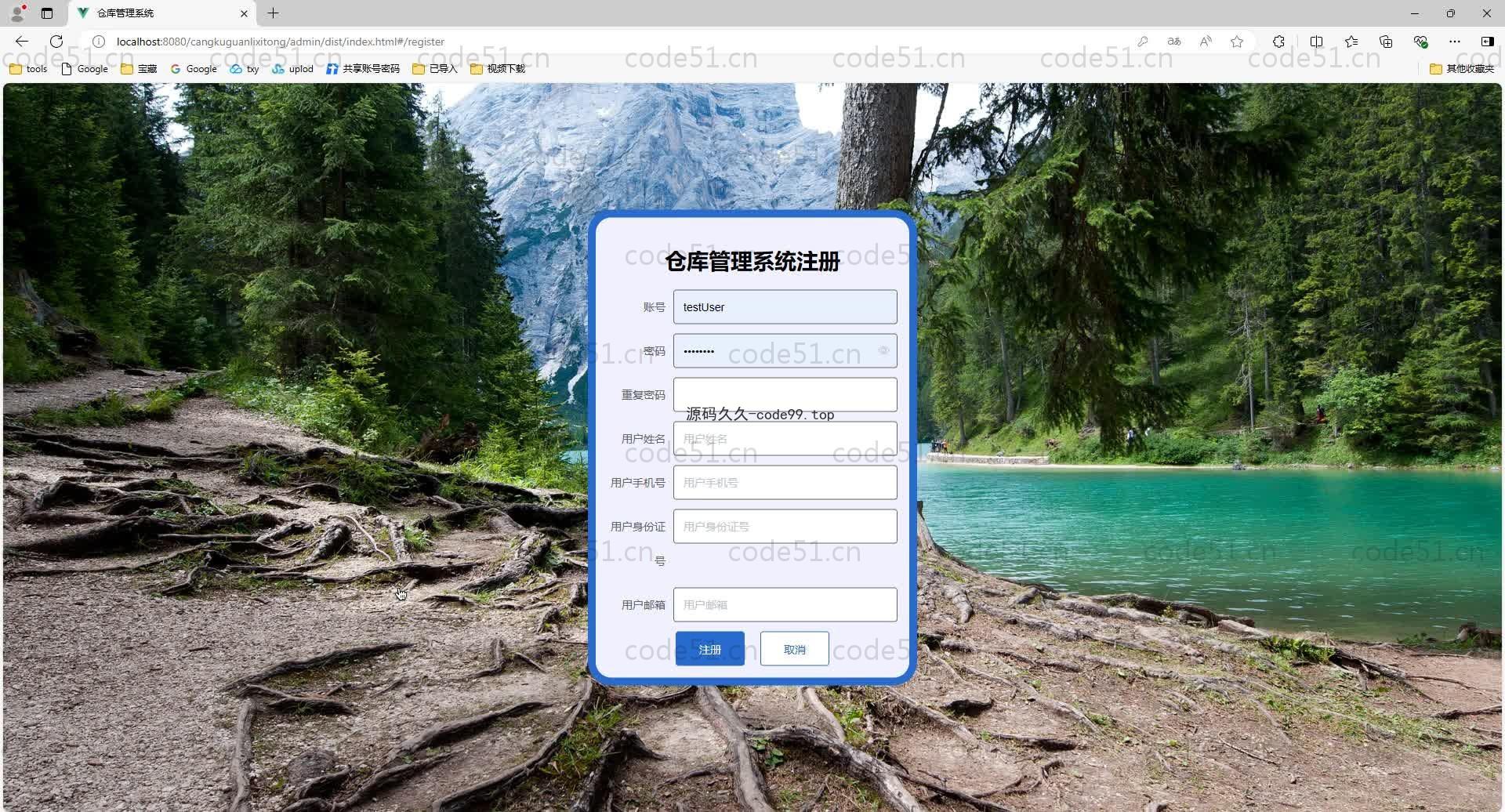Add this page to favorites star
Screen dimensions: 1505x812
pos(1237,42)
